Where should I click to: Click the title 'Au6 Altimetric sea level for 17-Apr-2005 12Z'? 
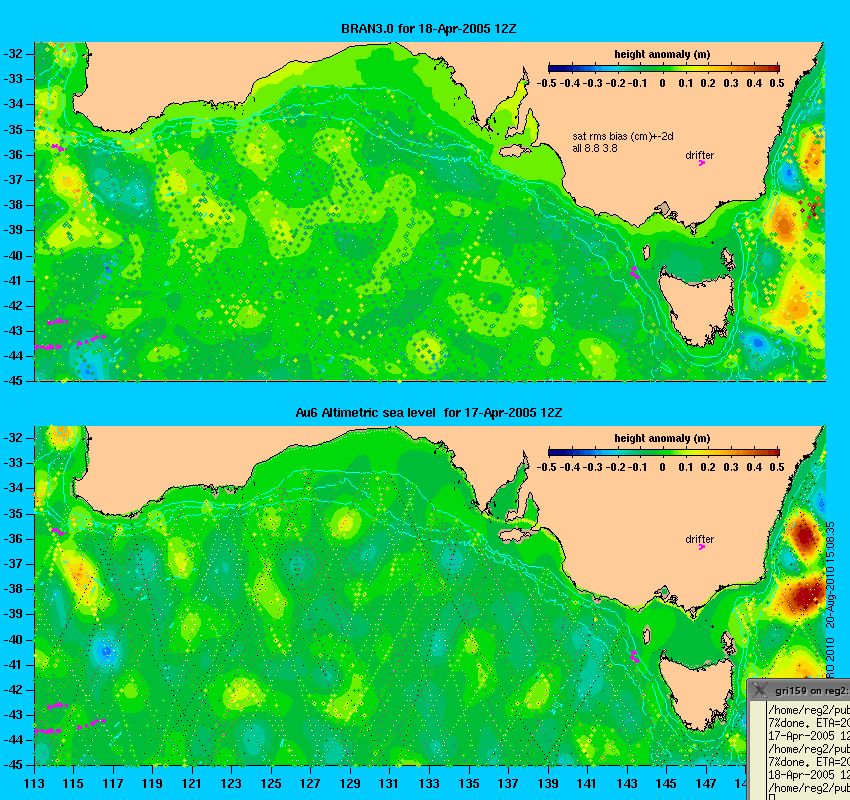tap(428, 412)
